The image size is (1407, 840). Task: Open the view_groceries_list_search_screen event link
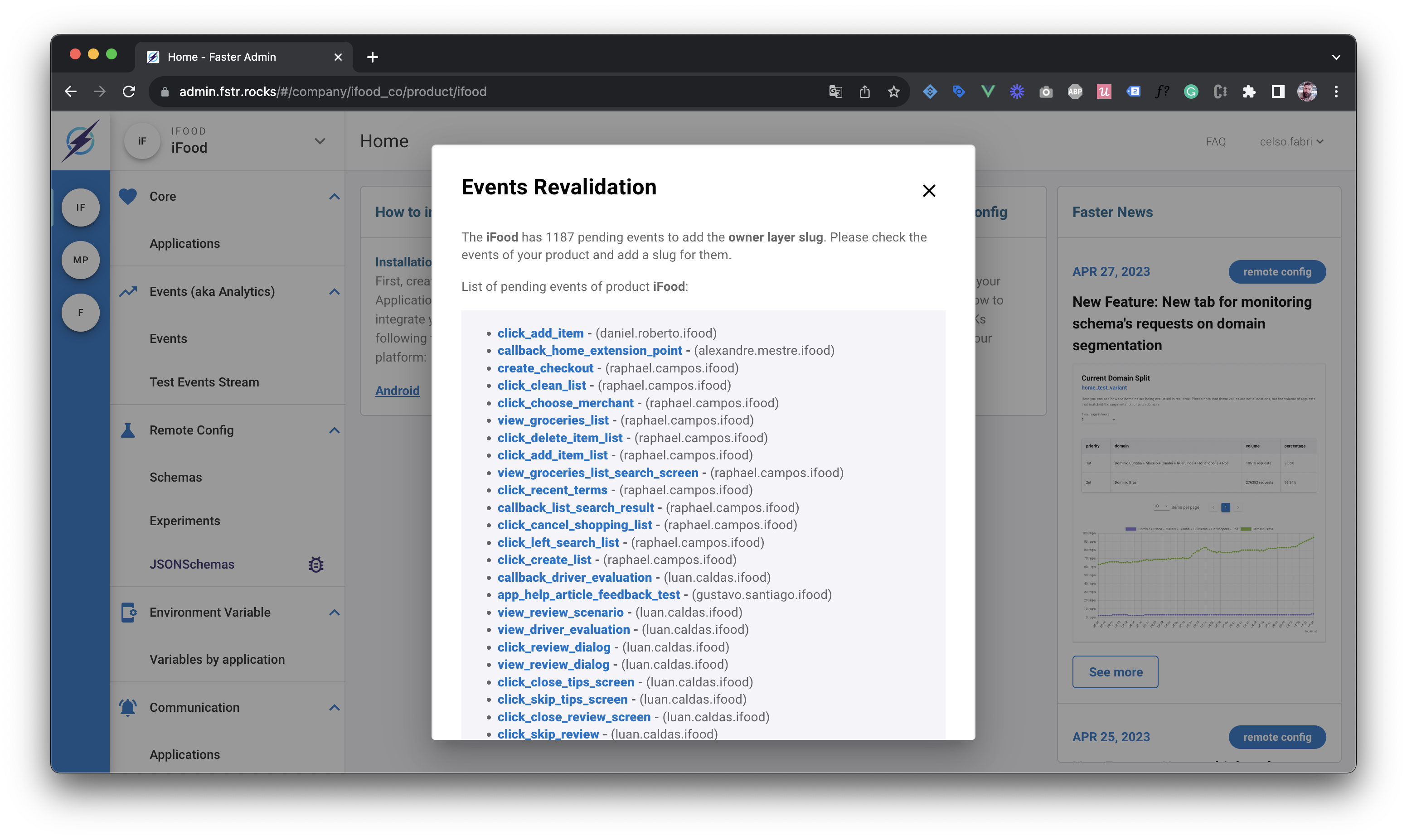click(x=598, y=473)
